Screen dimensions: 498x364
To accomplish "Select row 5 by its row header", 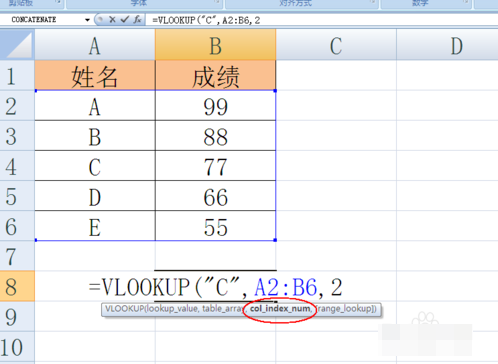I will tap(17, 196).
